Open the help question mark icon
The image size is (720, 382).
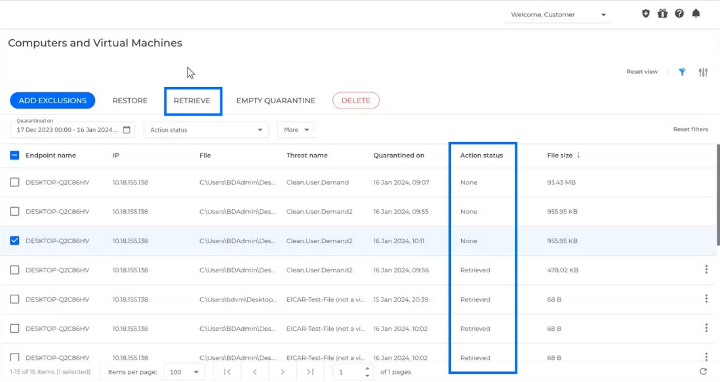click(x=679, y=14)
